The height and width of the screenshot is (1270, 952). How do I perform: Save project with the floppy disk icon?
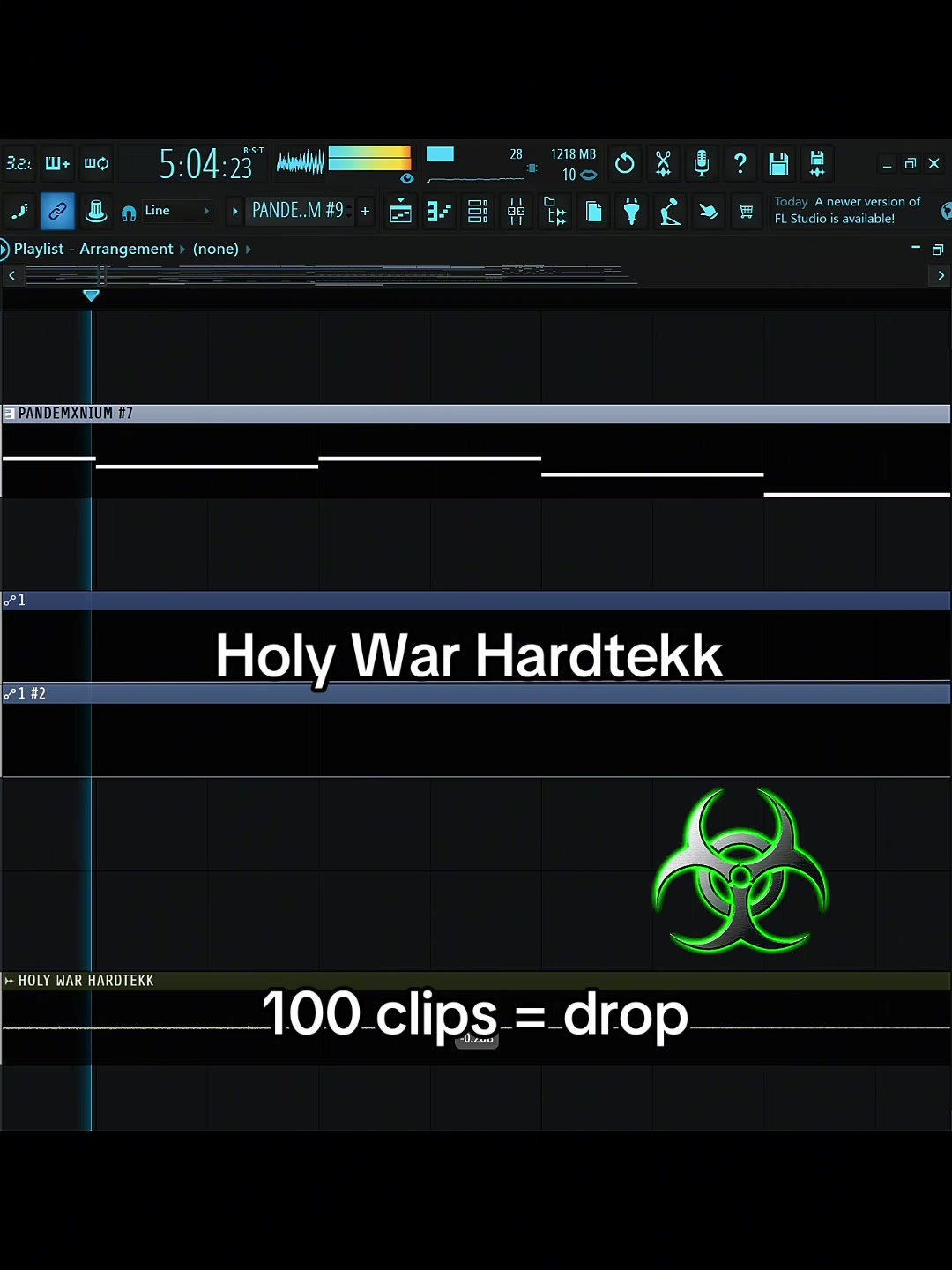(x=778, y=164)
